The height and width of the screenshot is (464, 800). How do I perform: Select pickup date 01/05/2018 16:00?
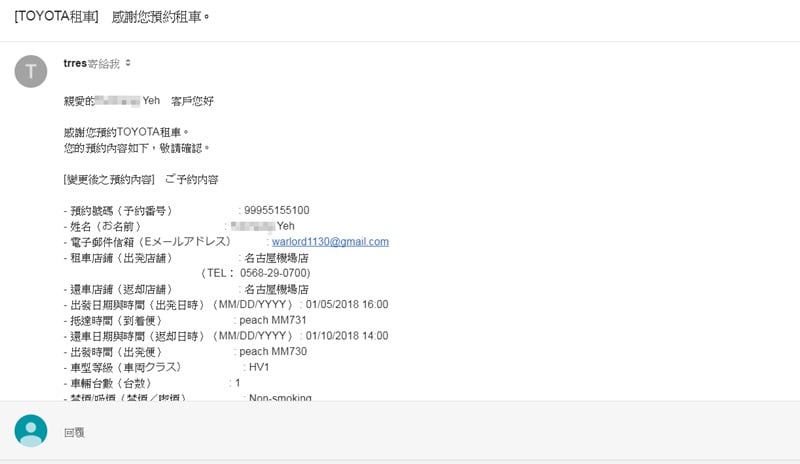click(347, 305)
